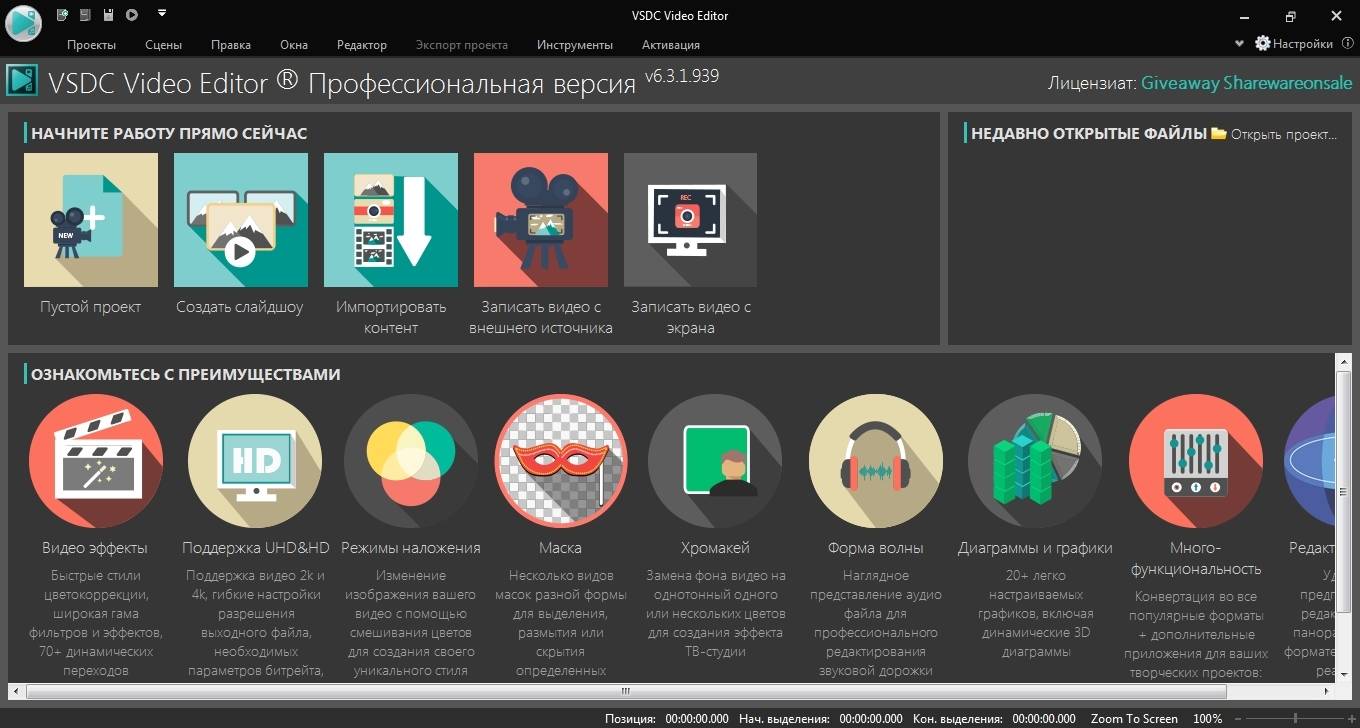Open Настройки settings
Screen dimensions: 1360x728
click(1294, 44)
